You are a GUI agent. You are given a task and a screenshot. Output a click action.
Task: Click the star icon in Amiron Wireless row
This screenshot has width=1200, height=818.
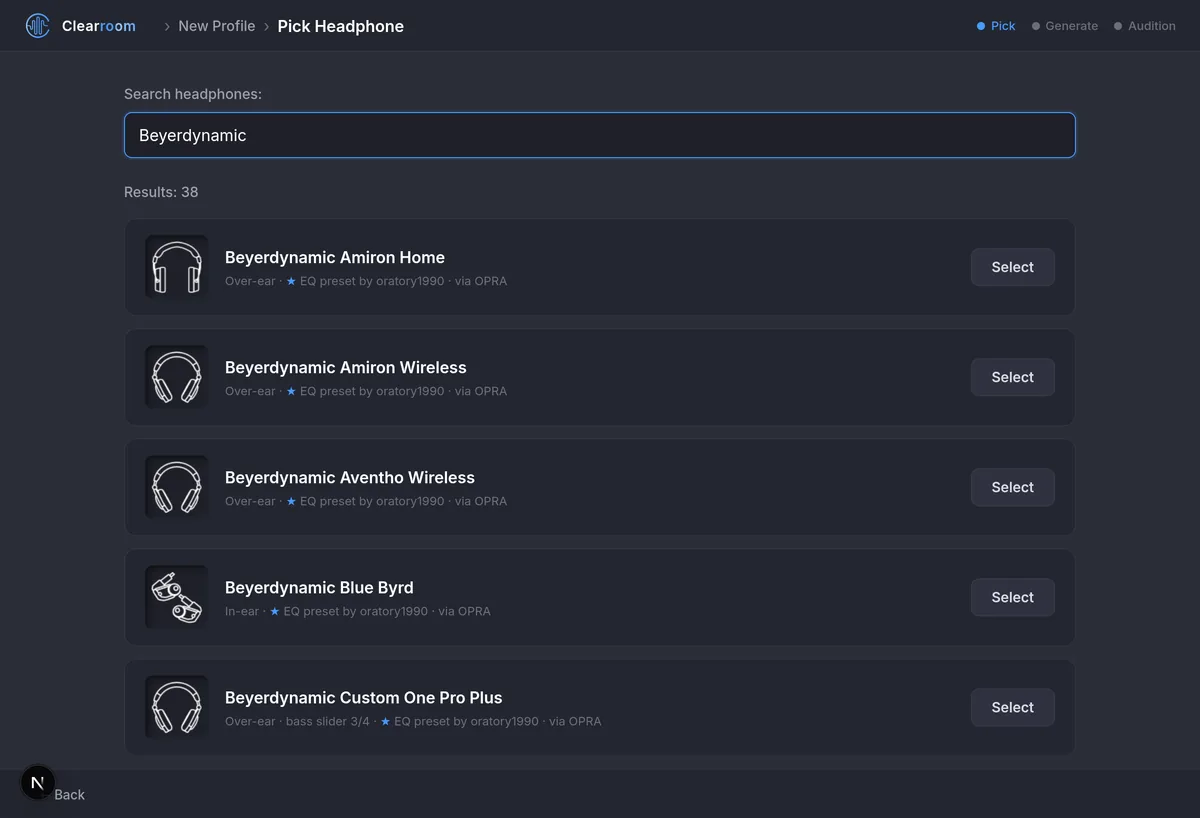point(291,391)
